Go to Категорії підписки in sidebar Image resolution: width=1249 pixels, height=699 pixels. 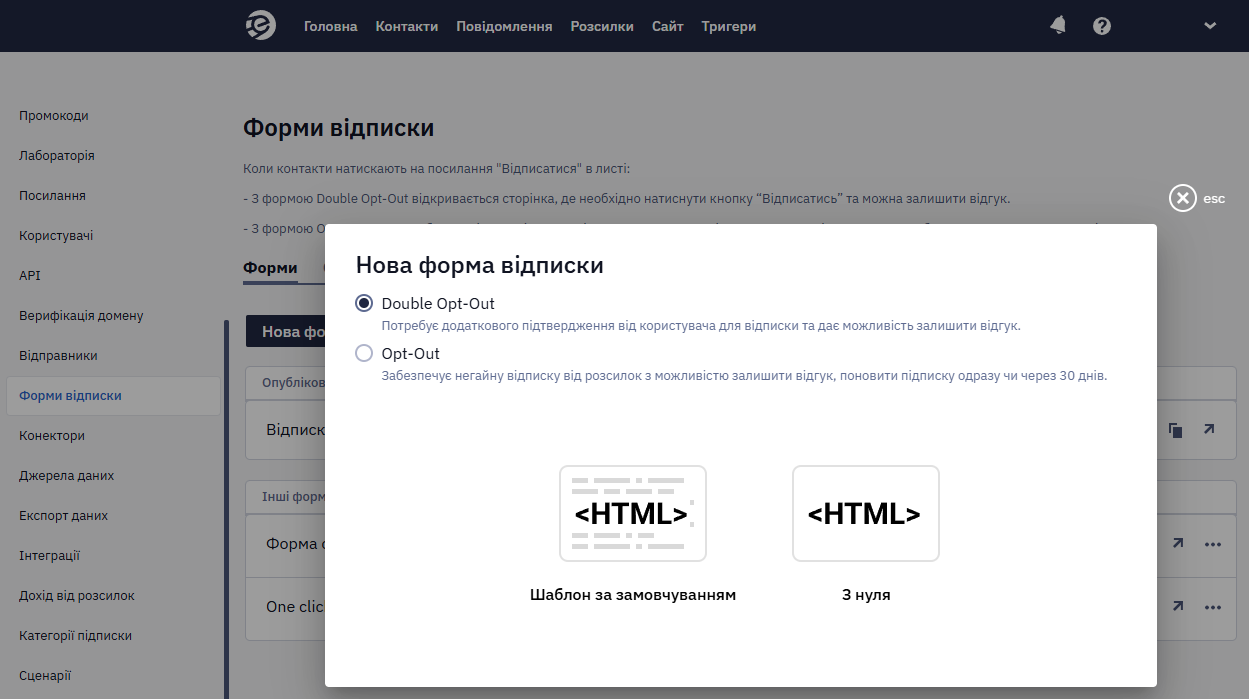tap(75, 636)
